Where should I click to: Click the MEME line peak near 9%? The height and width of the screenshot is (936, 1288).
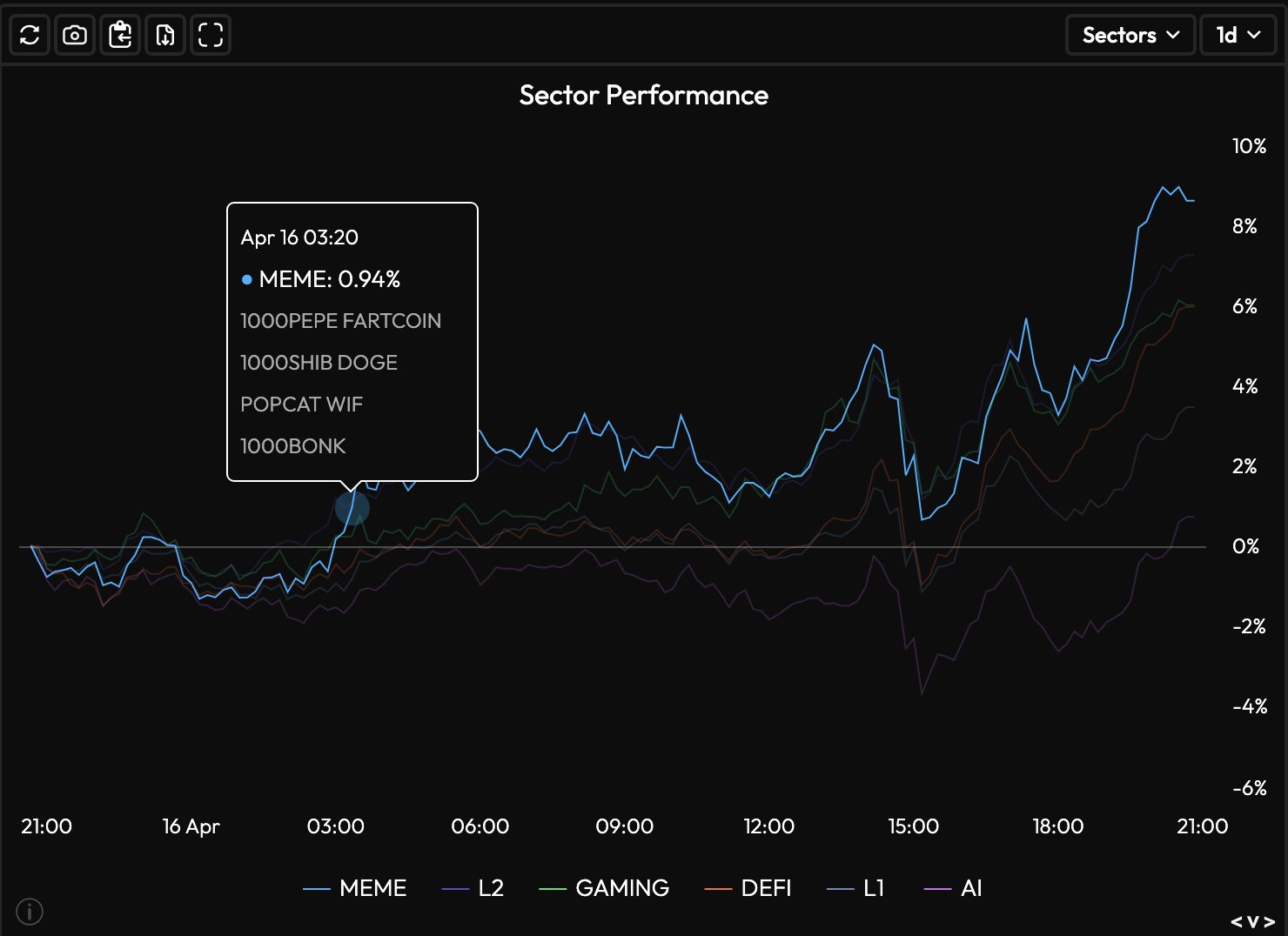click(x=1163, y=187)
